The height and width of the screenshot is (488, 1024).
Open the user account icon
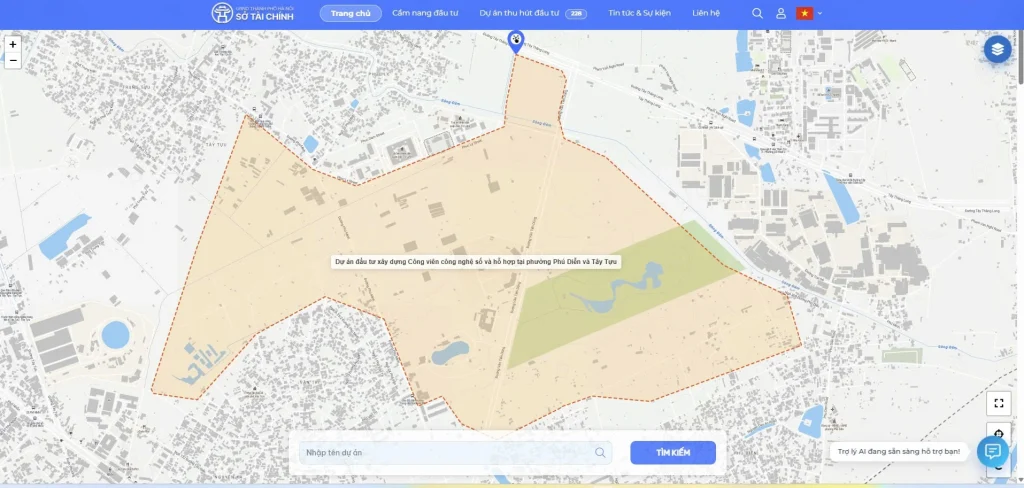pyautogui.click(x=780, y=13)
